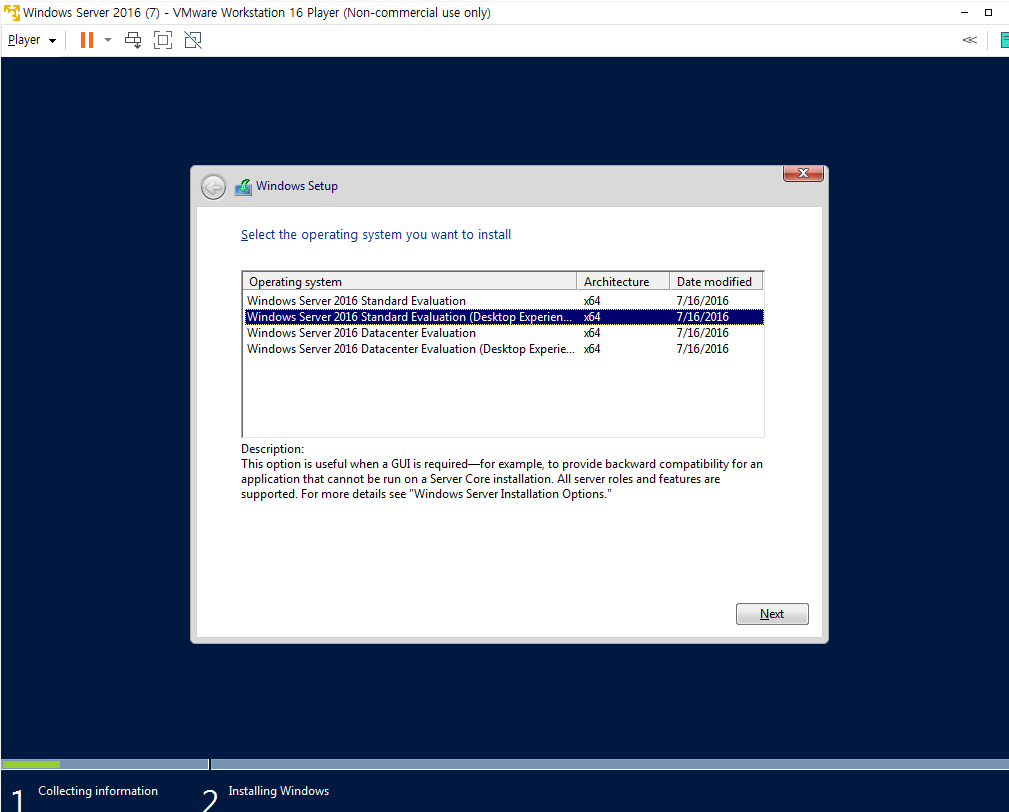
Task: Expand the power options dropdown arrow
Action: point(108,40)
